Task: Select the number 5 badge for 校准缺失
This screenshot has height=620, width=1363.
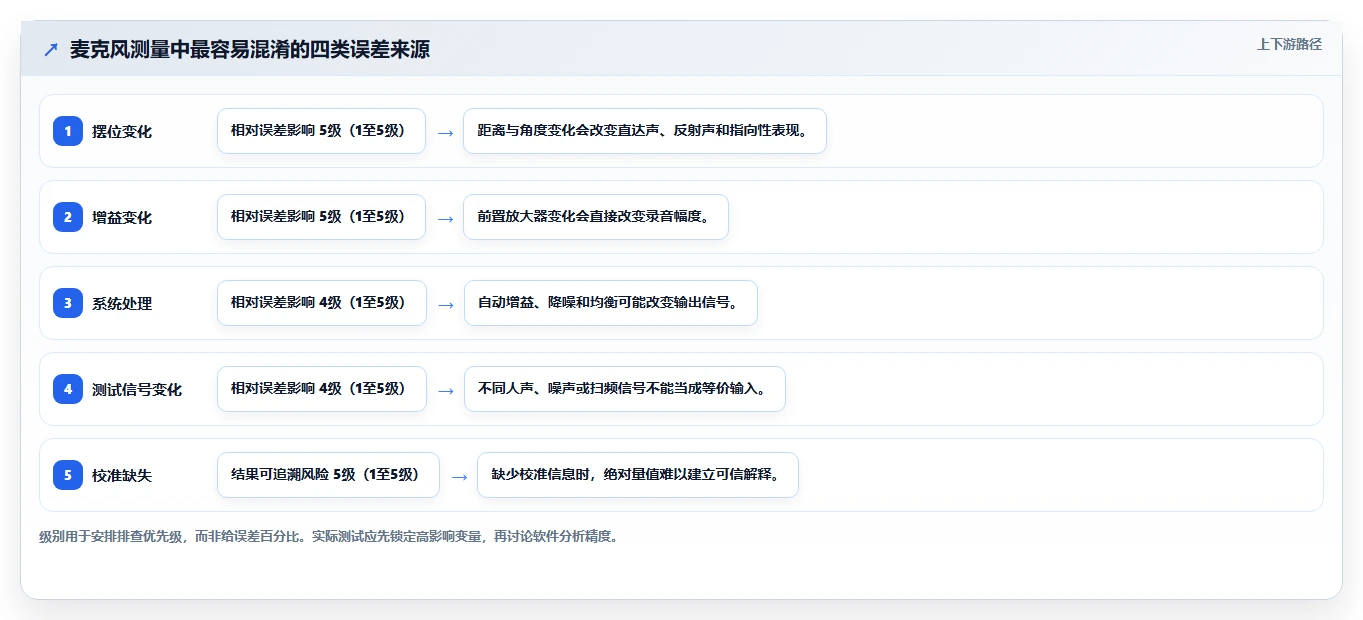Action: click(x=68, y=475)
